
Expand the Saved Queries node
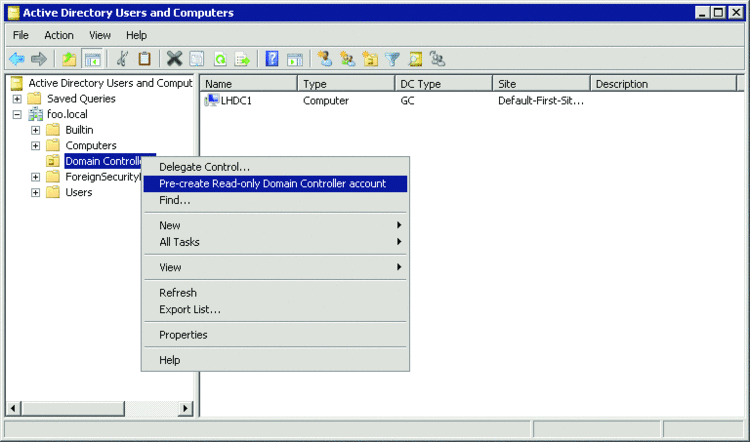coord(17,99)
